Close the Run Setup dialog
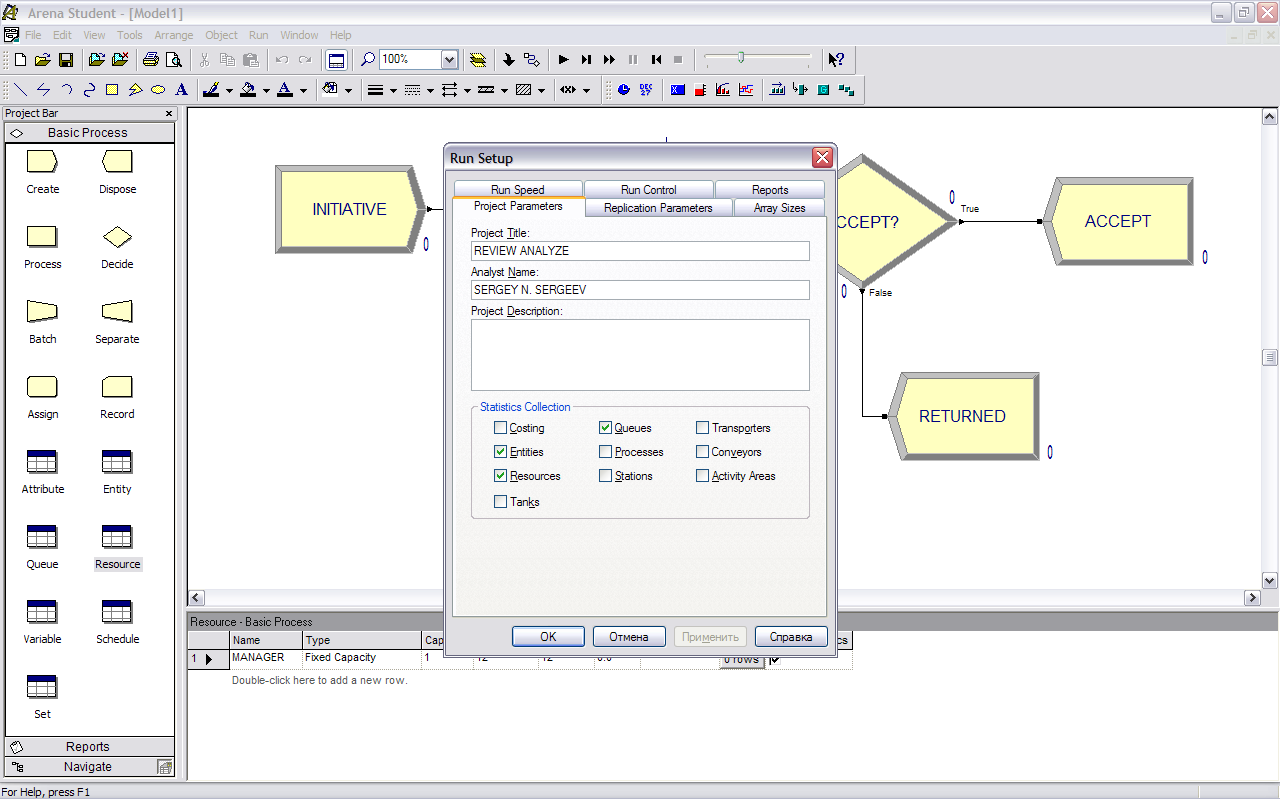Viewport: 1280px width, 800px height. tap(822, 158)
